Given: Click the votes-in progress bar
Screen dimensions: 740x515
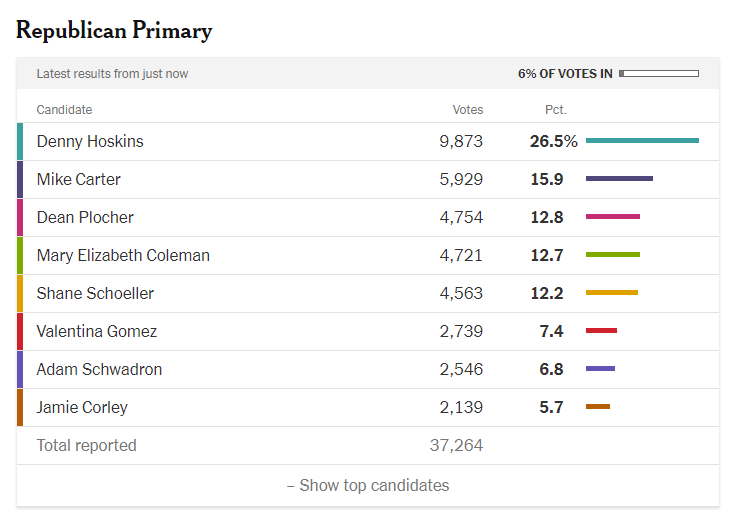Looking at the screenshot, I should click(659, 74).
